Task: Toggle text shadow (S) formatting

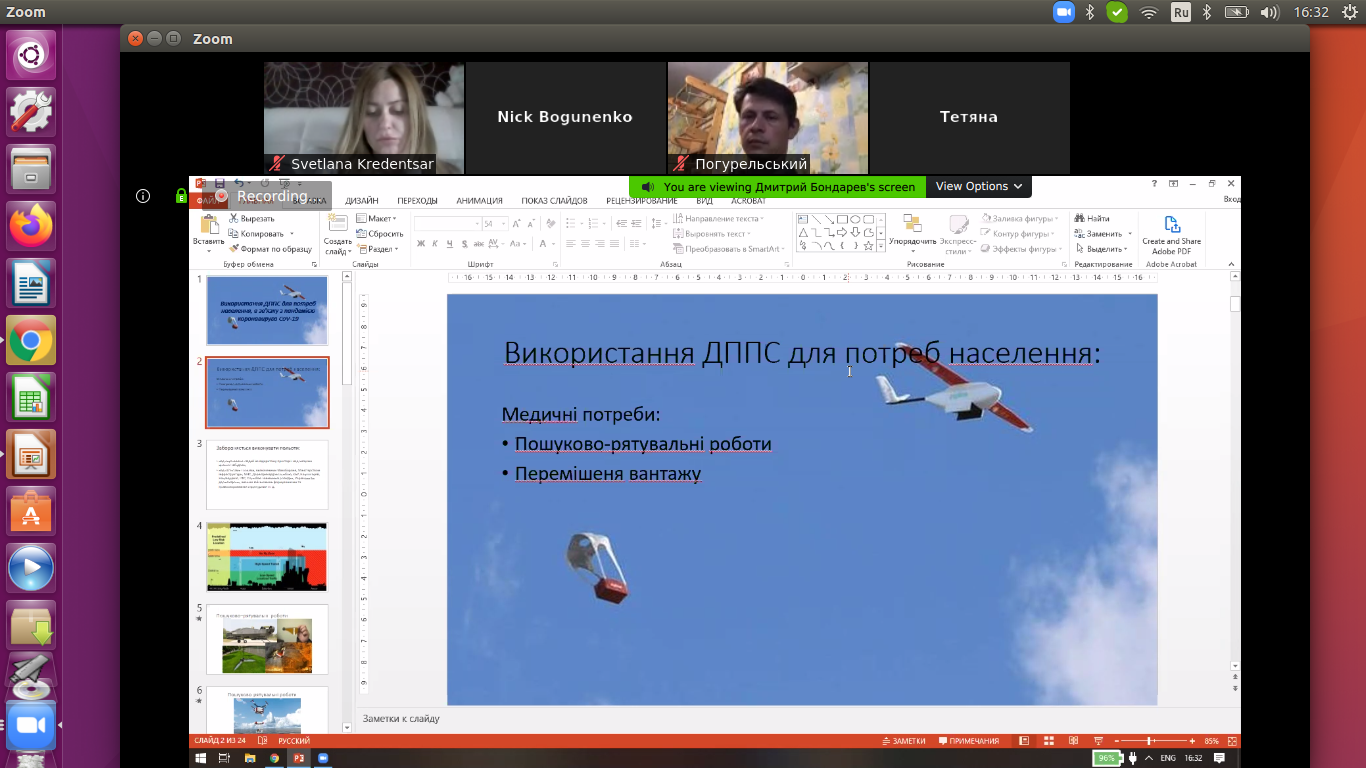Action: pyautogui.click(x=463, y=243)
